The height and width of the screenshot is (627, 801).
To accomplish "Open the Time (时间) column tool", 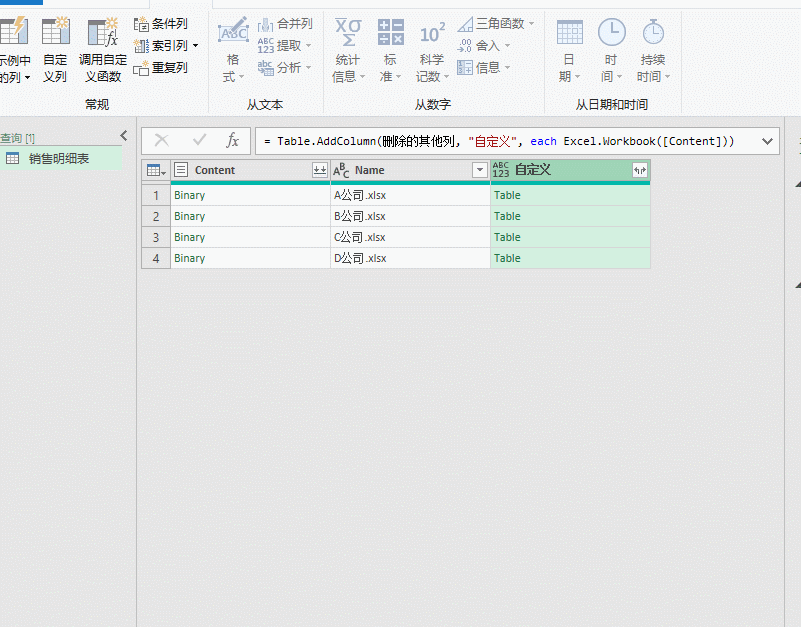I will tap(611, 49).
